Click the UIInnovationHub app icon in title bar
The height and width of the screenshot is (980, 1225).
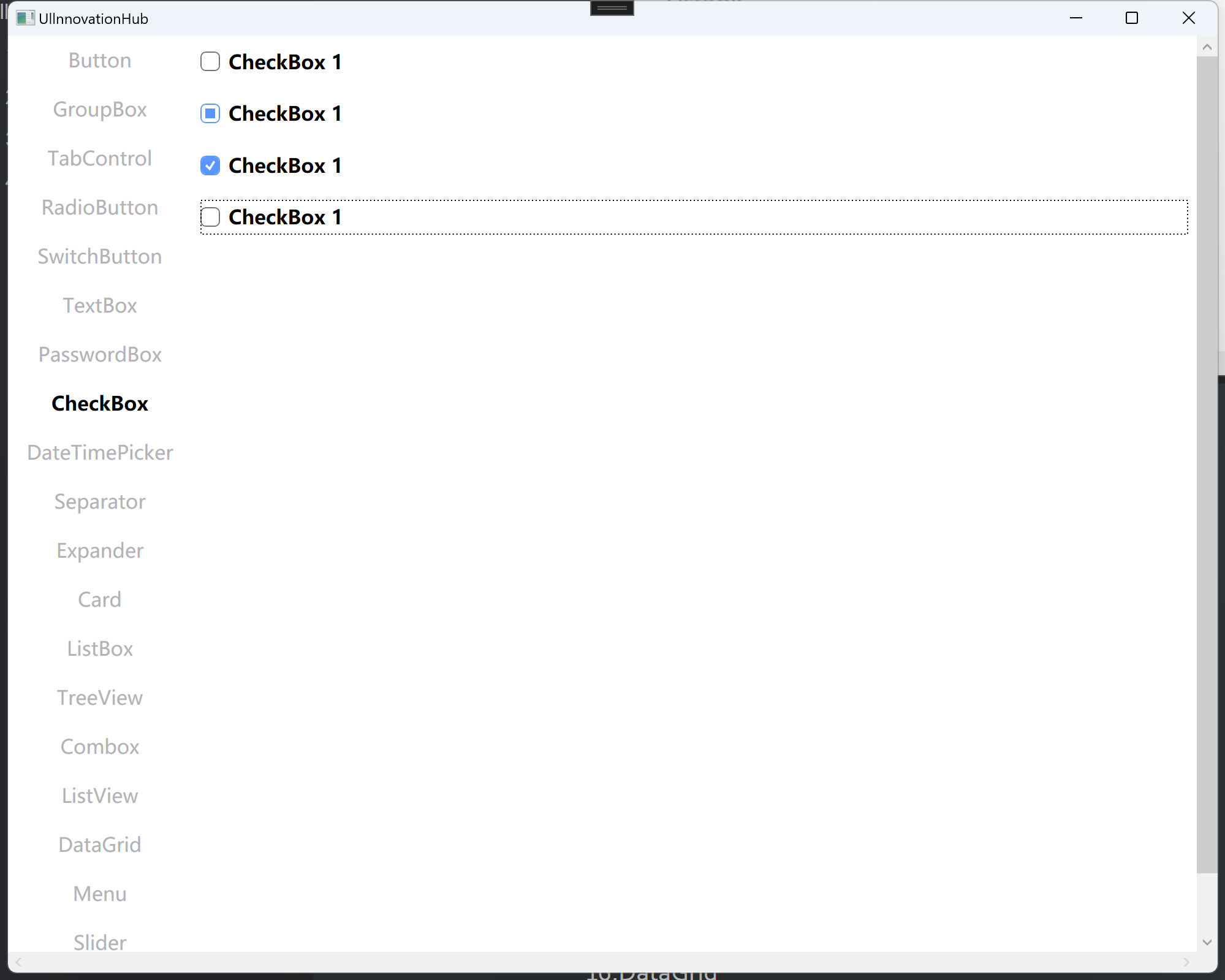pyautogui.click(x=25, y=18)
